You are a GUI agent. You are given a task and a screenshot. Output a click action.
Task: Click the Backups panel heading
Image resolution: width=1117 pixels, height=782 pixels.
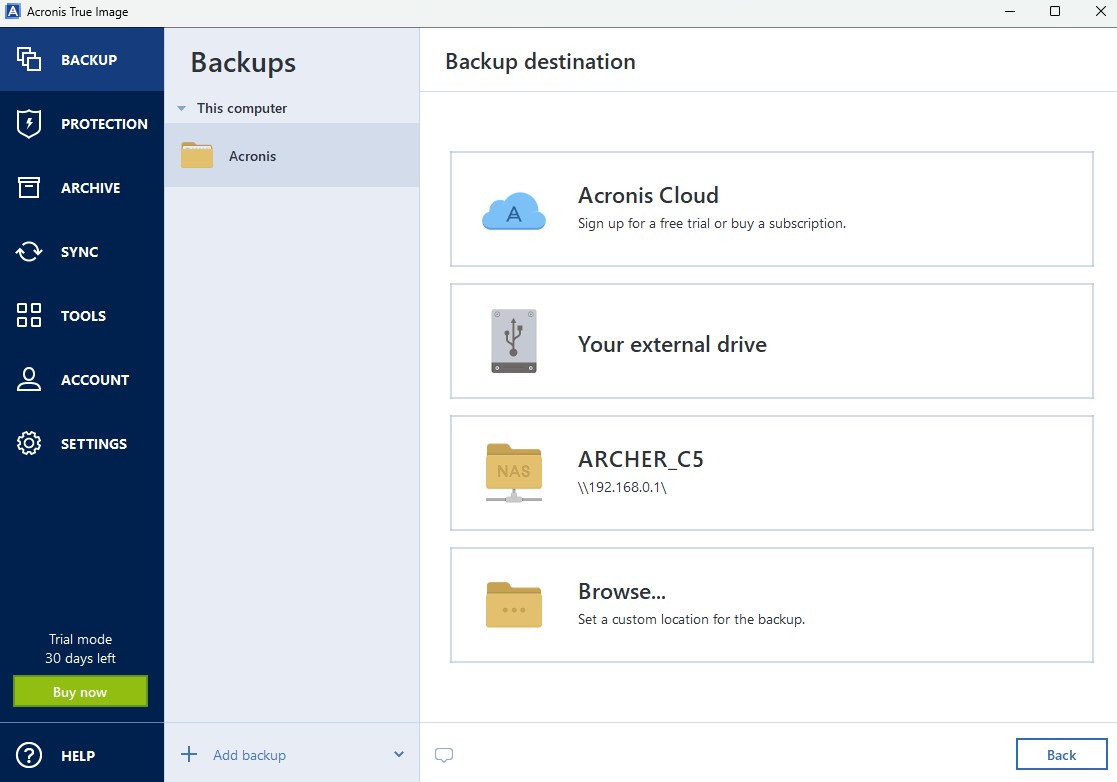[x=243, y=63]
